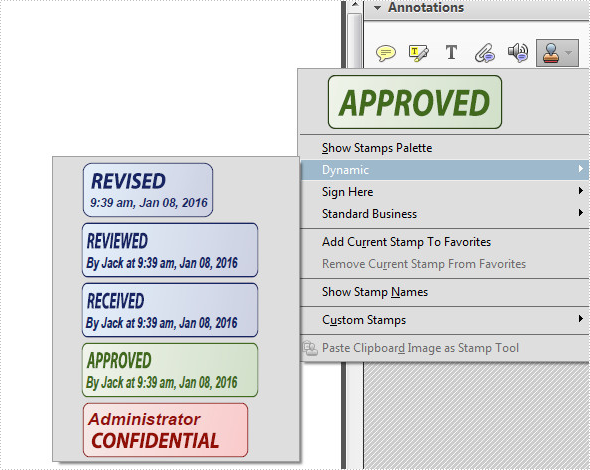
Task: Pick the large APPROVED stamp preview
Action: tap(415, 102)
